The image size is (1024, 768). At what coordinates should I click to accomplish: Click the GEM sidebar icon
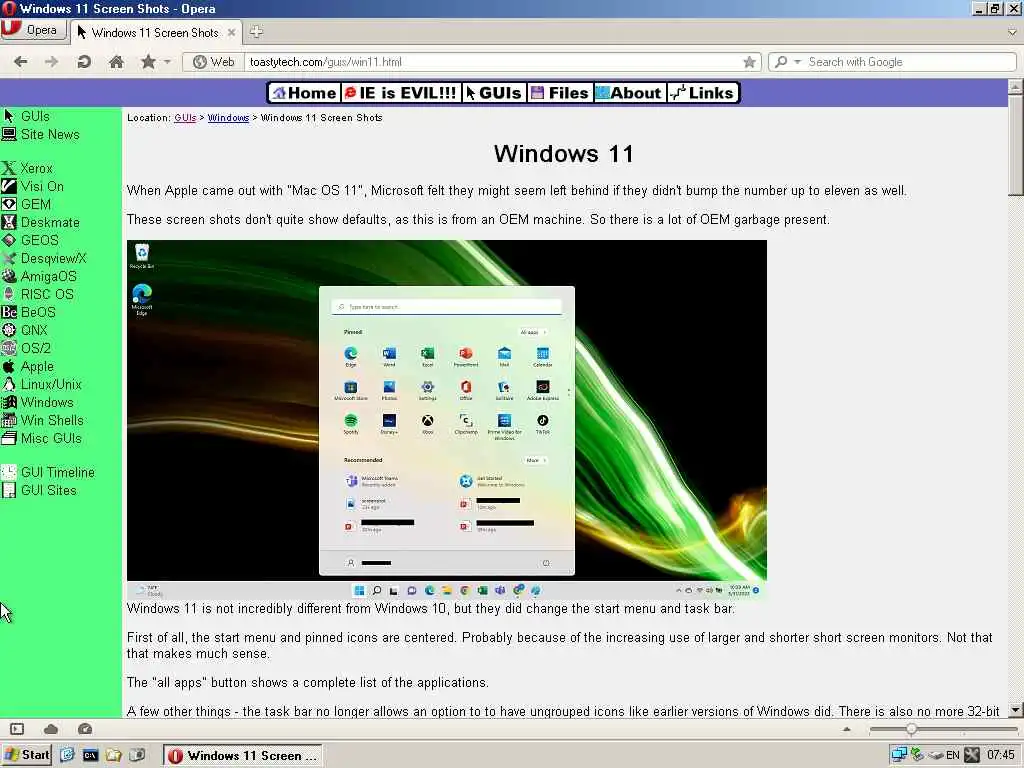8,204
